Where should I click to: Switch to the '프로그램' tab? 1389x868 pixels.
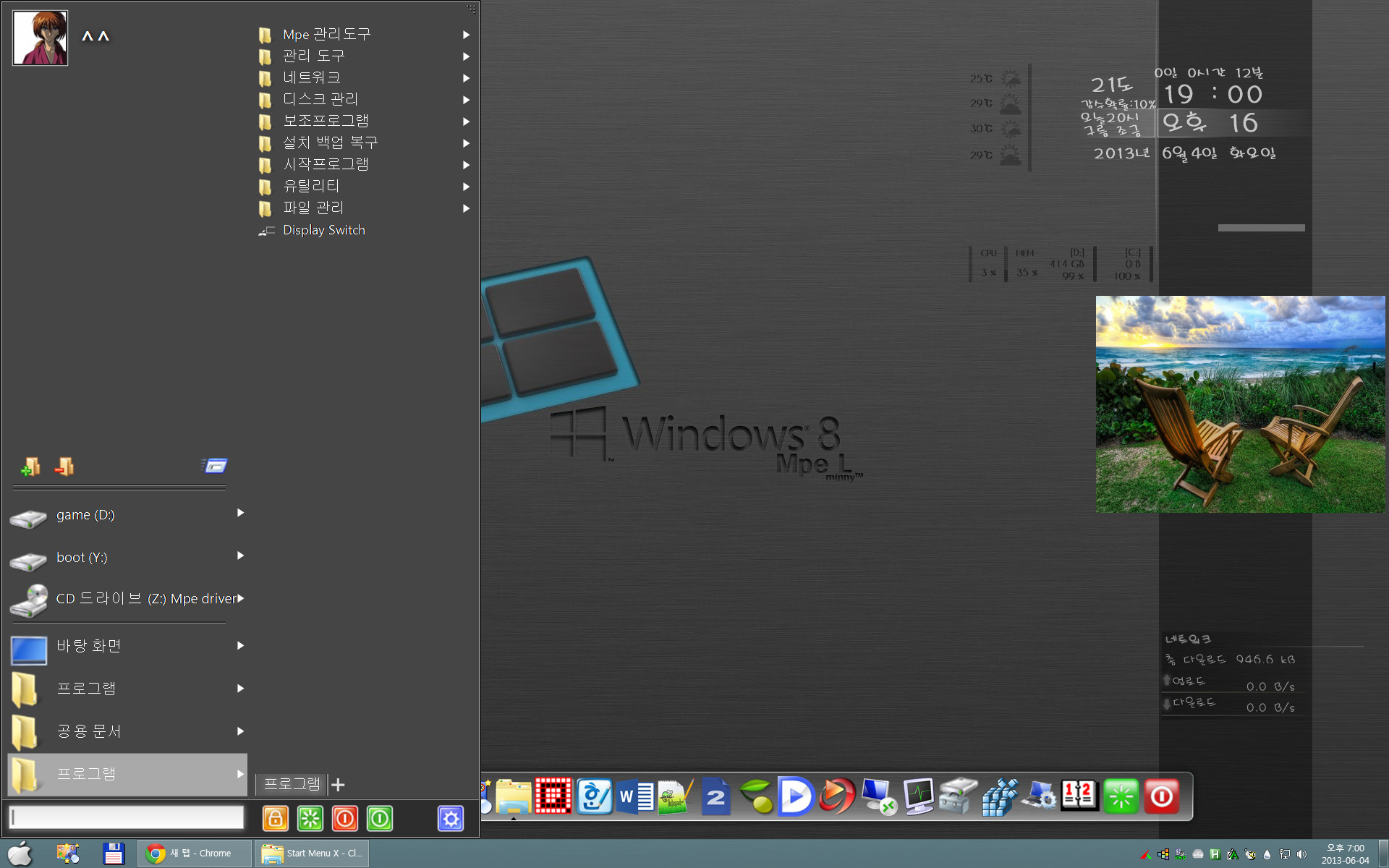pyautogui.click(x=292, y=784)
